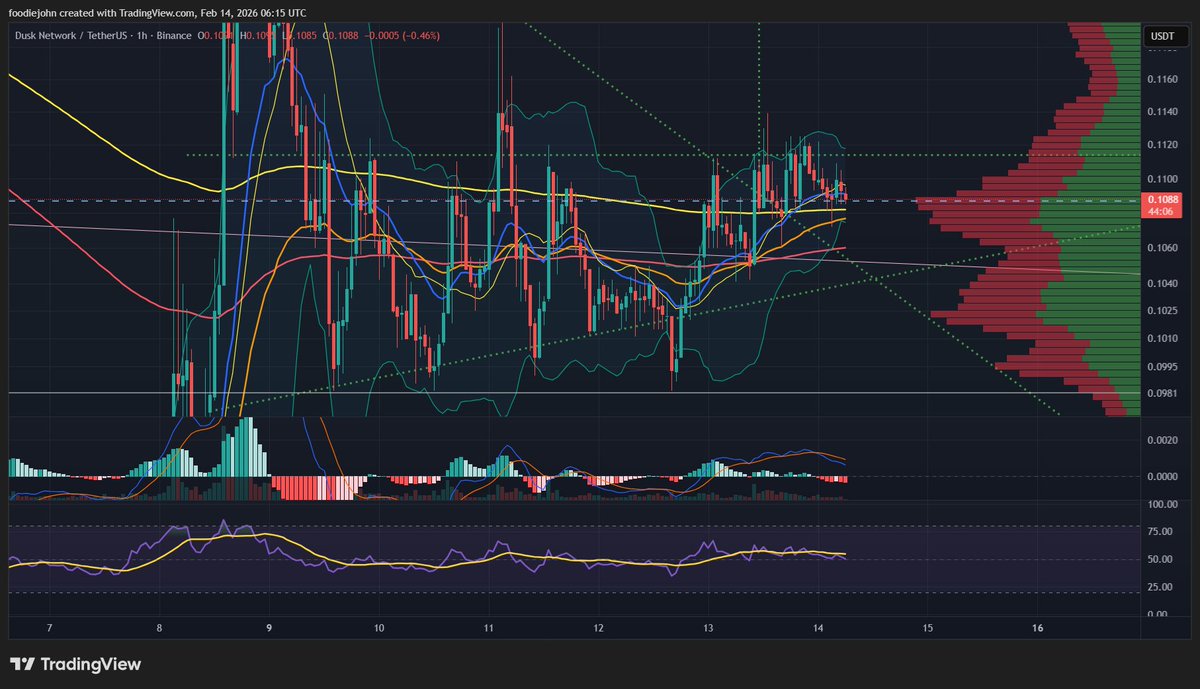Click the USDT currency button
This screenshot has height=689, width=1200.
click(1162, 36)
